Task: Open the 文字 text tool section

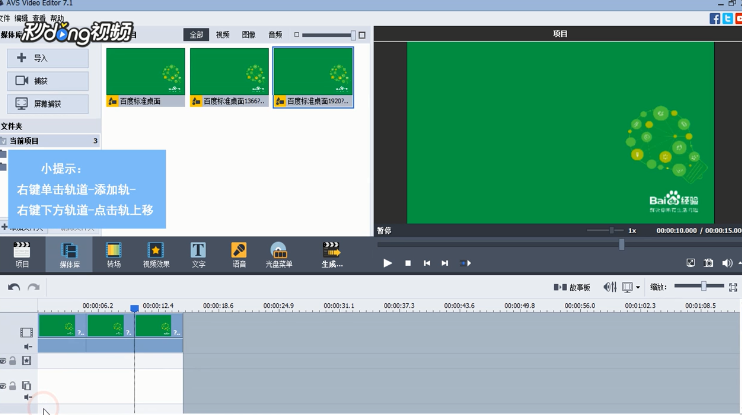Action: [x=198, y=255]
